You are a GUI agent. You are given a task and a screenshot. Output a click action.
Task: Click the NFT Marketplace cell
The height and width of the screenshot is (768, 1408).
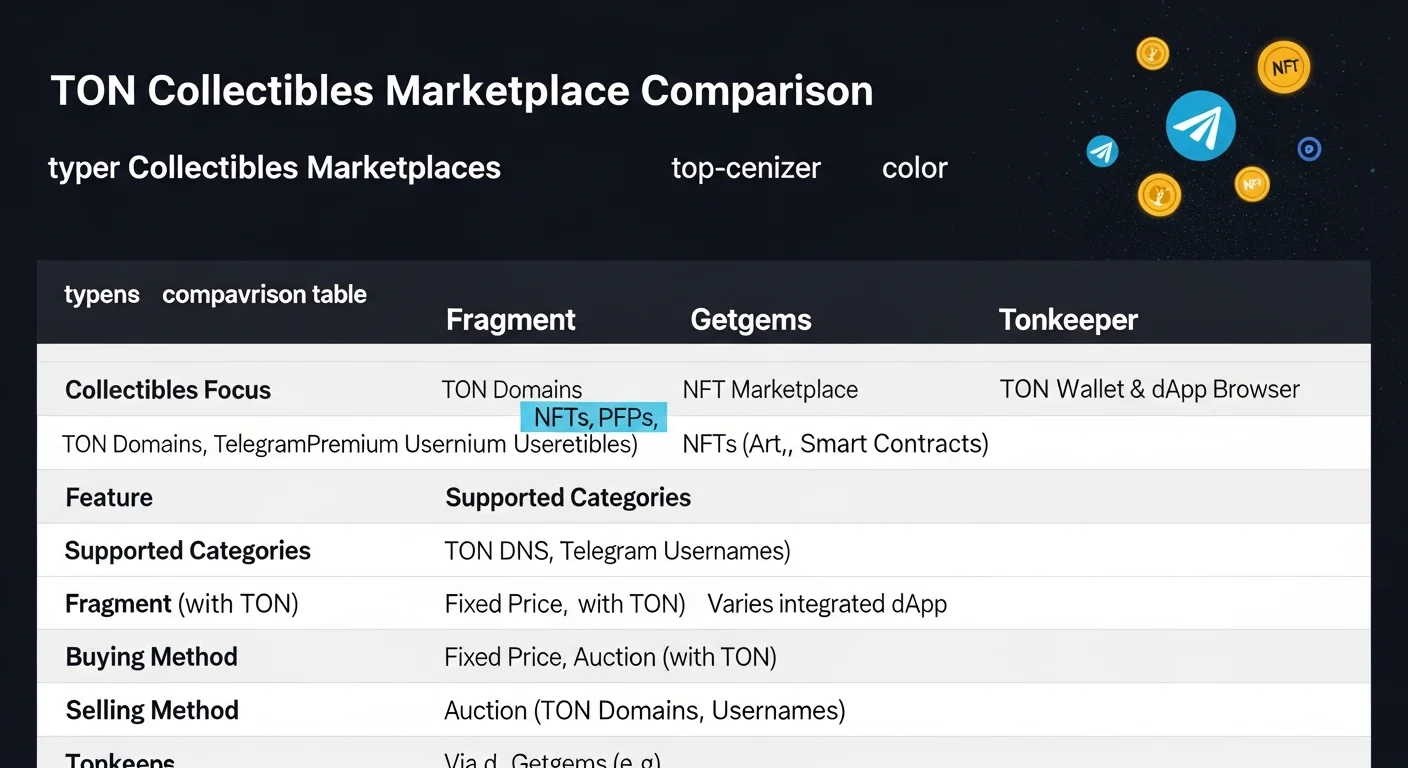(770, 390)
